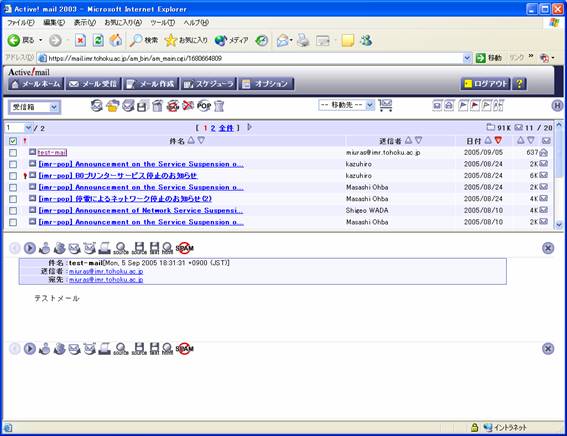Click the printer icon above the message header
The image size is (567, 436).
pyautogui.click(x=105, y=248)
